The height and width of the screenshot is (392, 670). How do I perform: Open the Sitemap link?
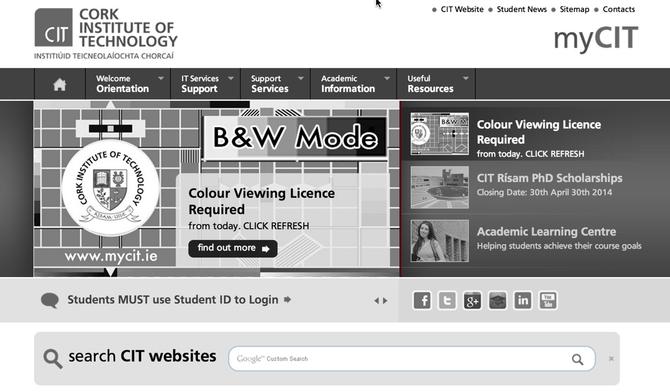tap(574, 9)
